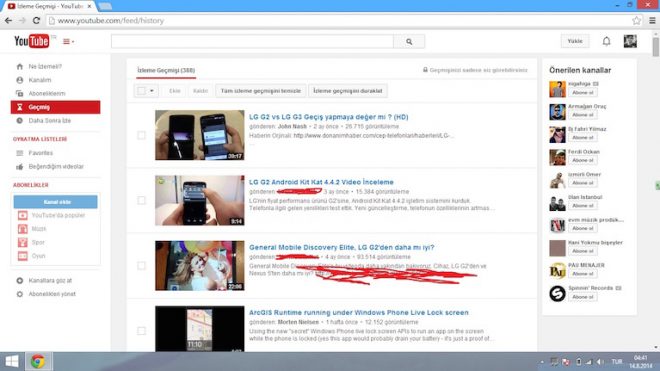Click the address bar URL
Screen dimensions: 660x371
pos(111,20)
